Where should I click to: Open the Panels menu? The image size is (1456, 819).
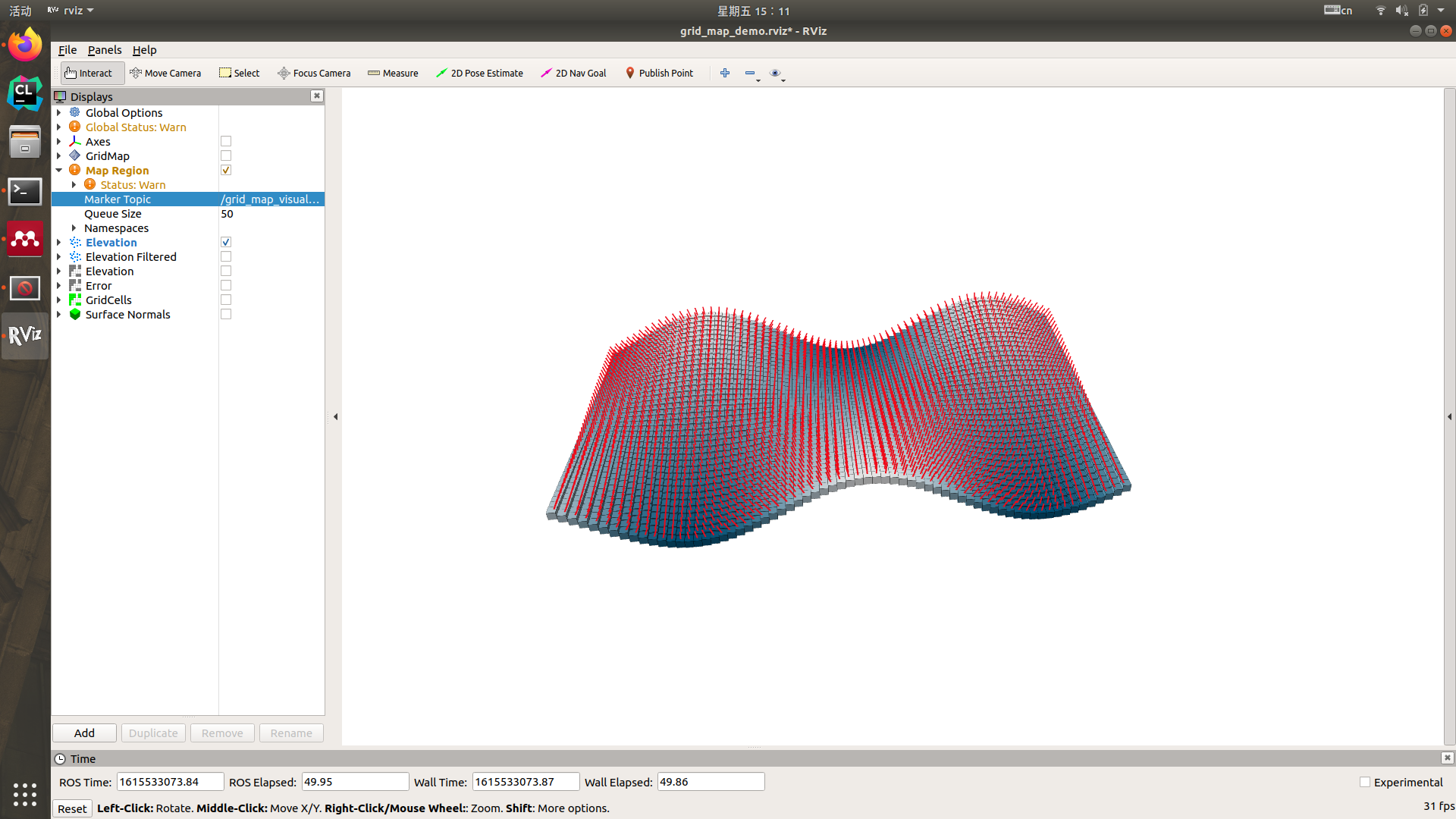click(105, 50)
